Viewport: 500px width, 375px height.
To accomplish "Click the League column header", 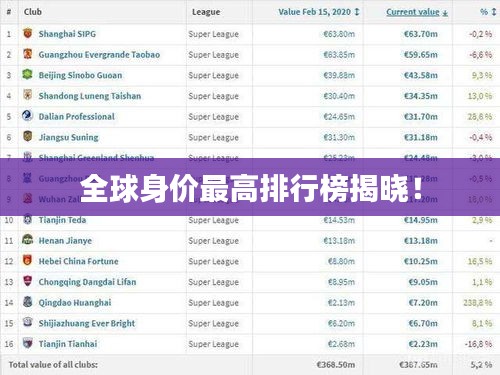I will [x=206, y=12].
